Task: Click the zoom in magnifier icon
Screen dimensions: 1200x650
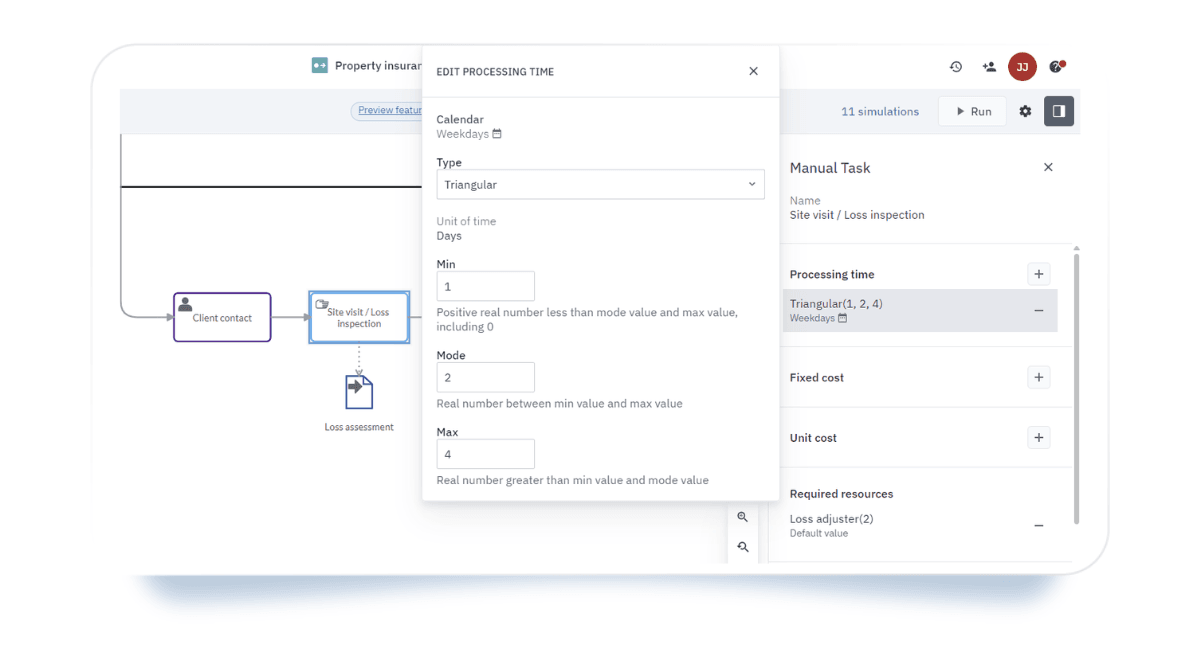Action: pos(742,517)
